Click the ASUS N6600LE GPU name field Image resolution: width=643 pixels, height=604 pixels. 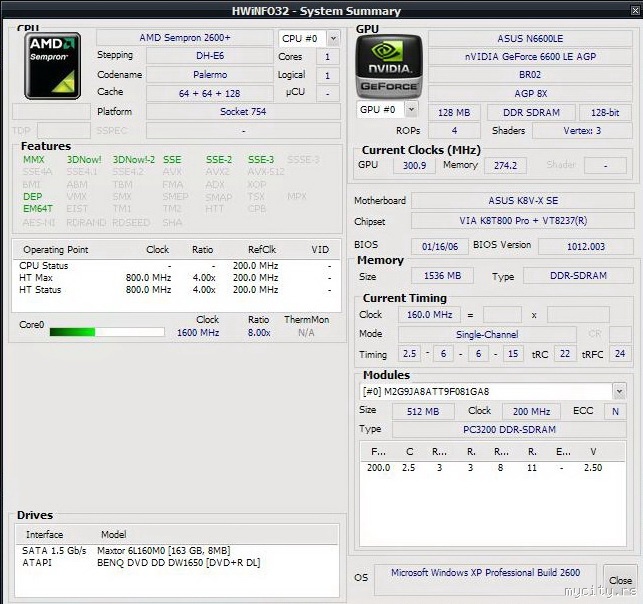click(530, 39)
